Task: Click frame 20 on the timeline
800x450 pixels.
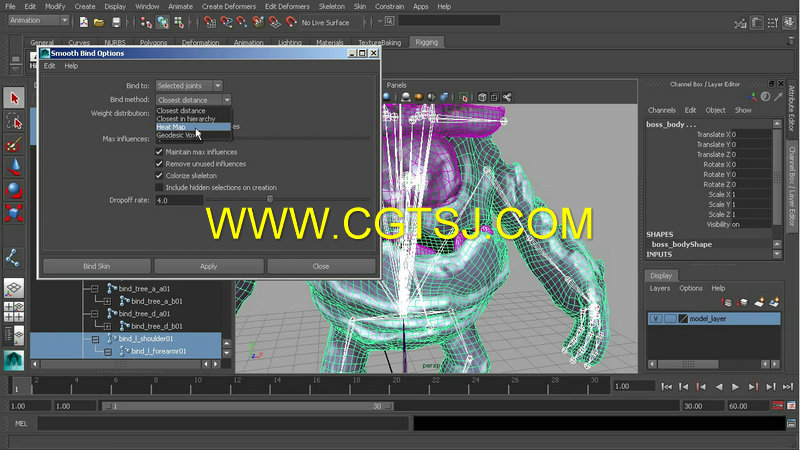Action: tap(396, 385)
